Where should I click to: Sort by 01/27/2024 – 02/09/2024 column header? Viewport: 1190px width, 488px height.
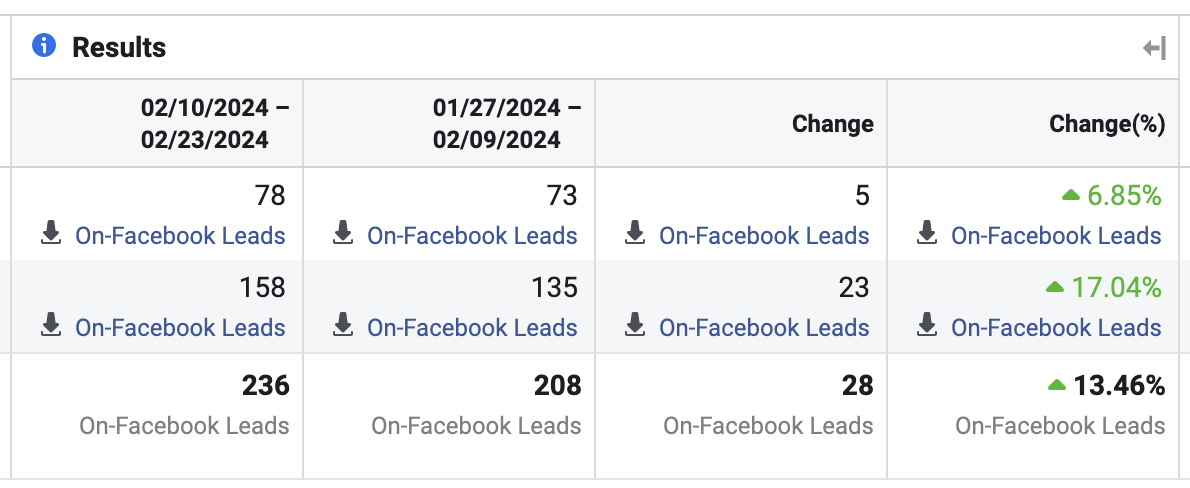(507, 123)
